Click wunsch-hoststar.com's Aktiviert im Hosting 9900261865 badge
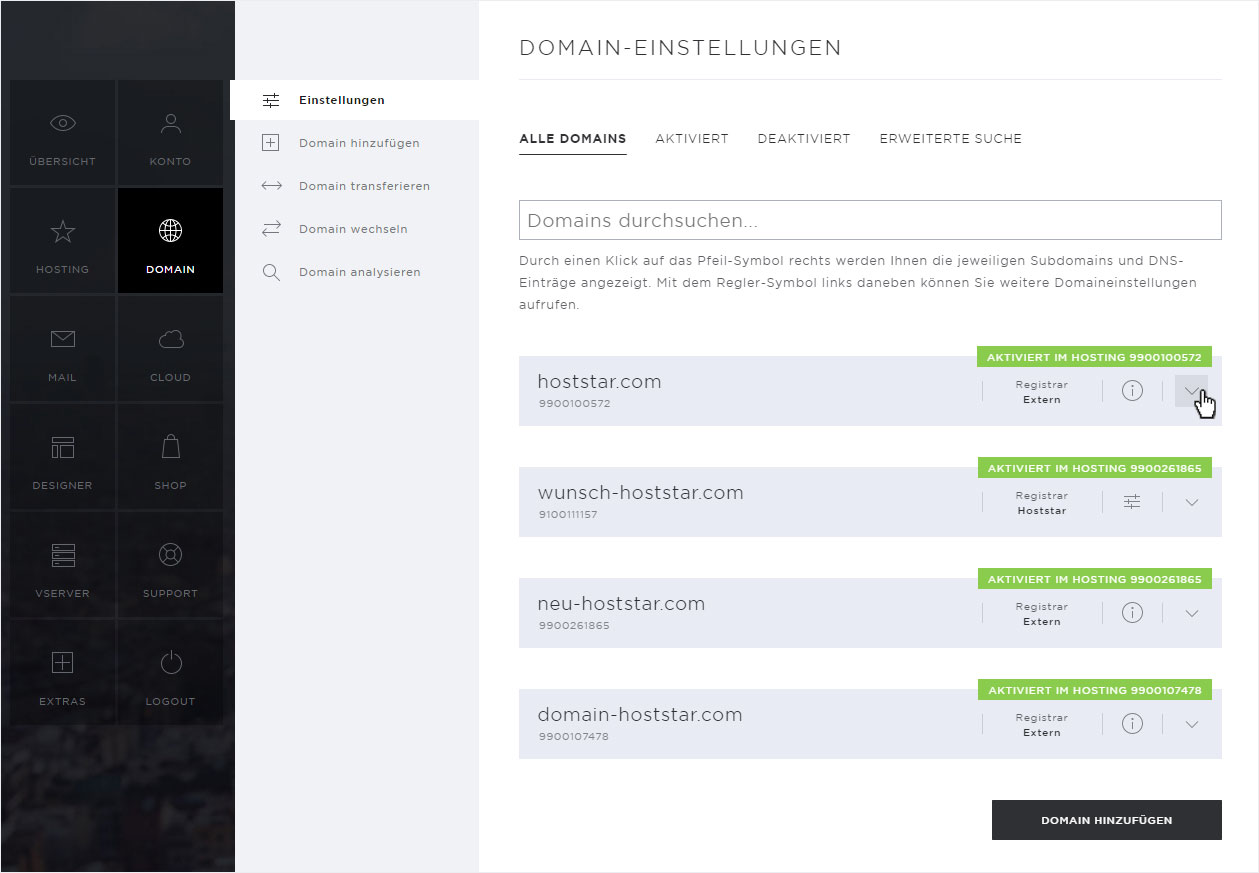This screenshot has width=1259, height=873. click(1094, 468)
